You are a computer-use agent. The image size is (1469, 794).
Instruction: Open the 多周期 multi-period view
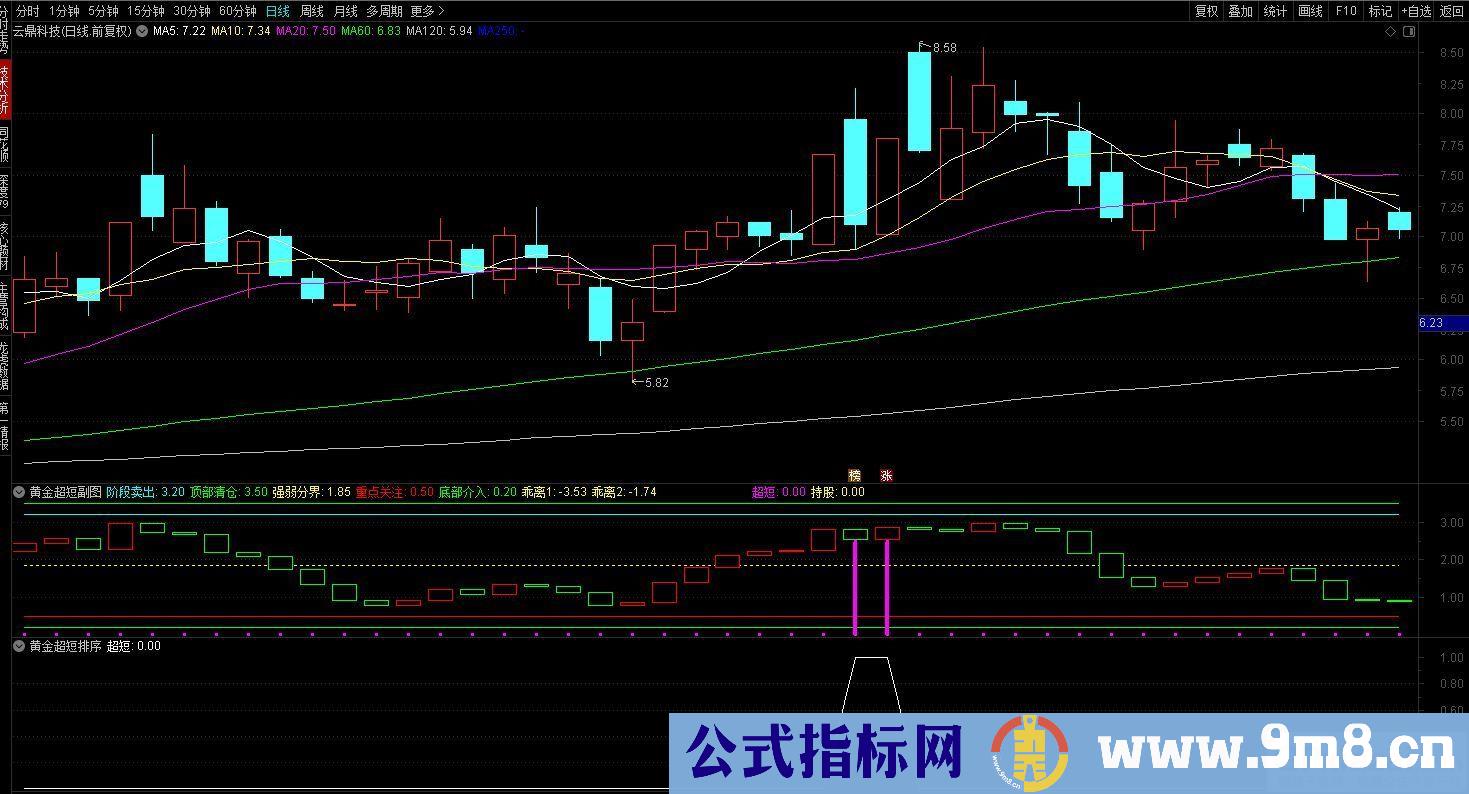[384, 11]
